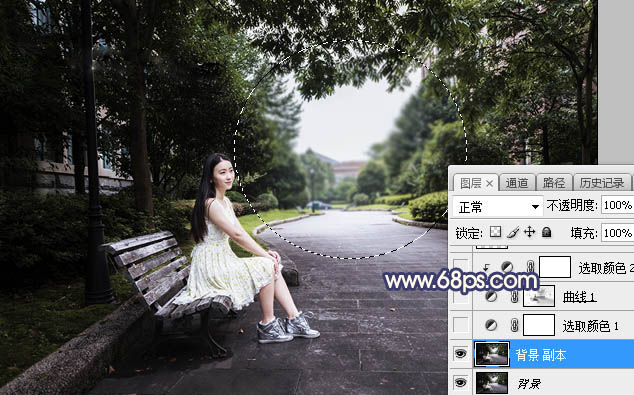Select the 选取颜色 1 layer mask thumbnail
The width and height of the screenshot is (634, 395).
539,325
